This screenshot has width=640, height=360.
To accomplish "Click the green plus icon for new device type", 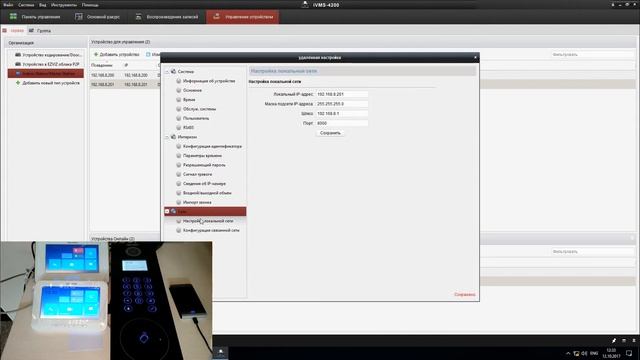I will 18,83.
